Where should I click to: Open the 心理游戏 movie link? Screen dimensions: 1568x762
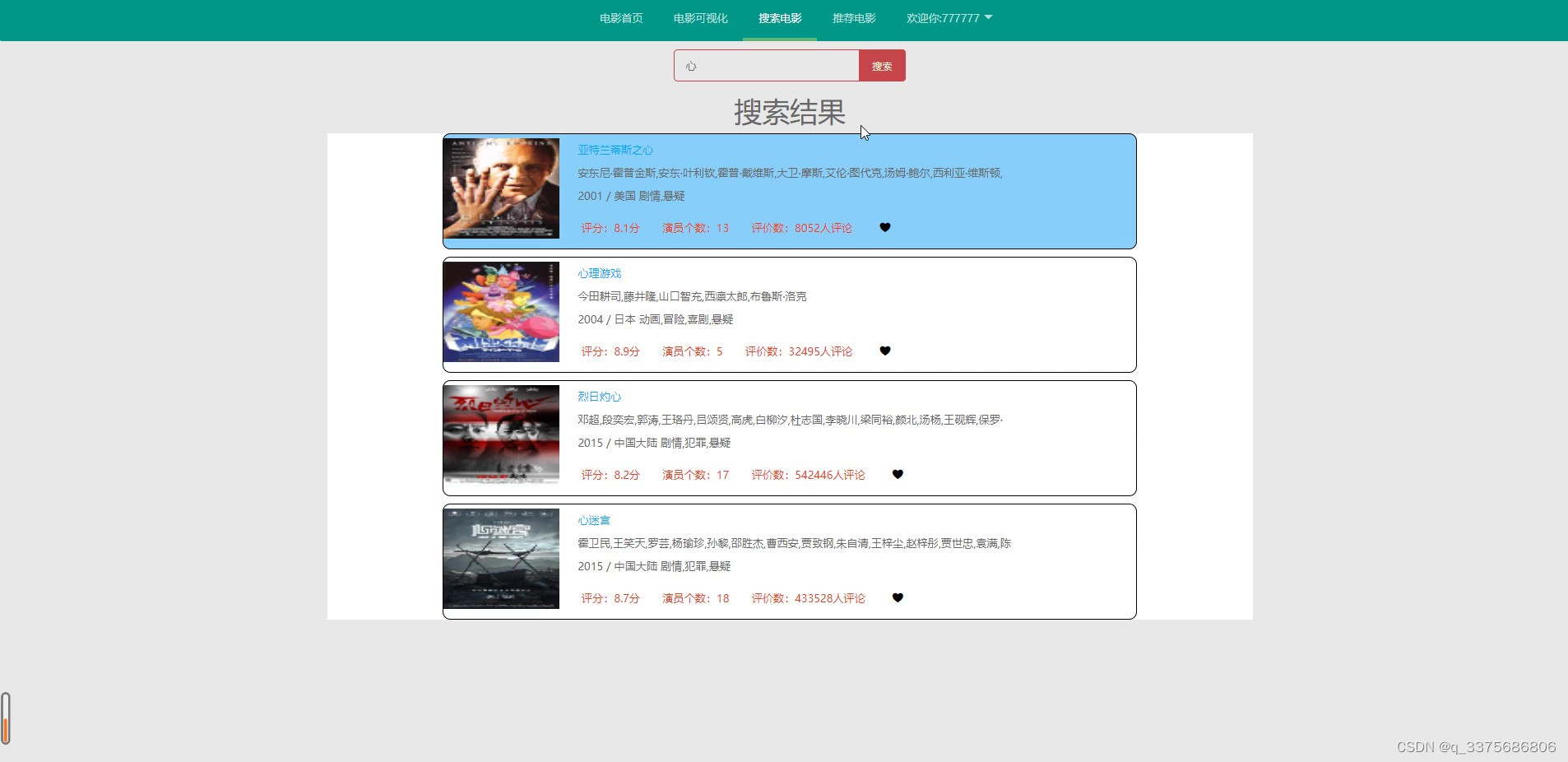tap(600, 273)
